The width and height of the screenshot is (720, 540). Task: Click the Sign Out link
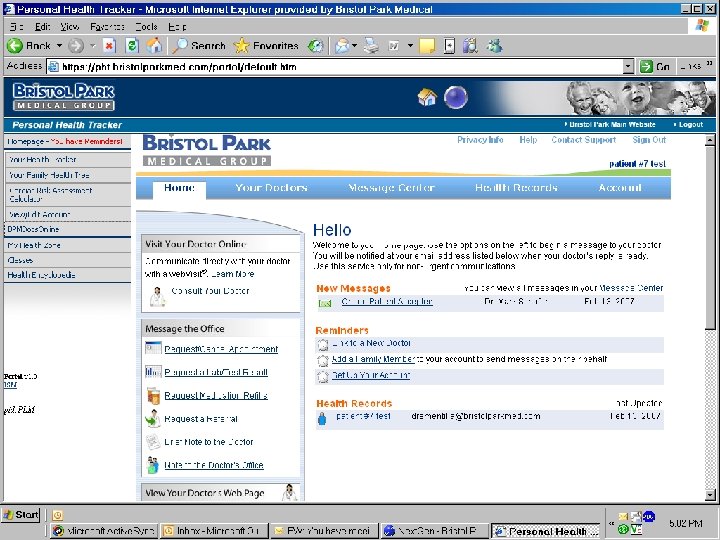649,140
